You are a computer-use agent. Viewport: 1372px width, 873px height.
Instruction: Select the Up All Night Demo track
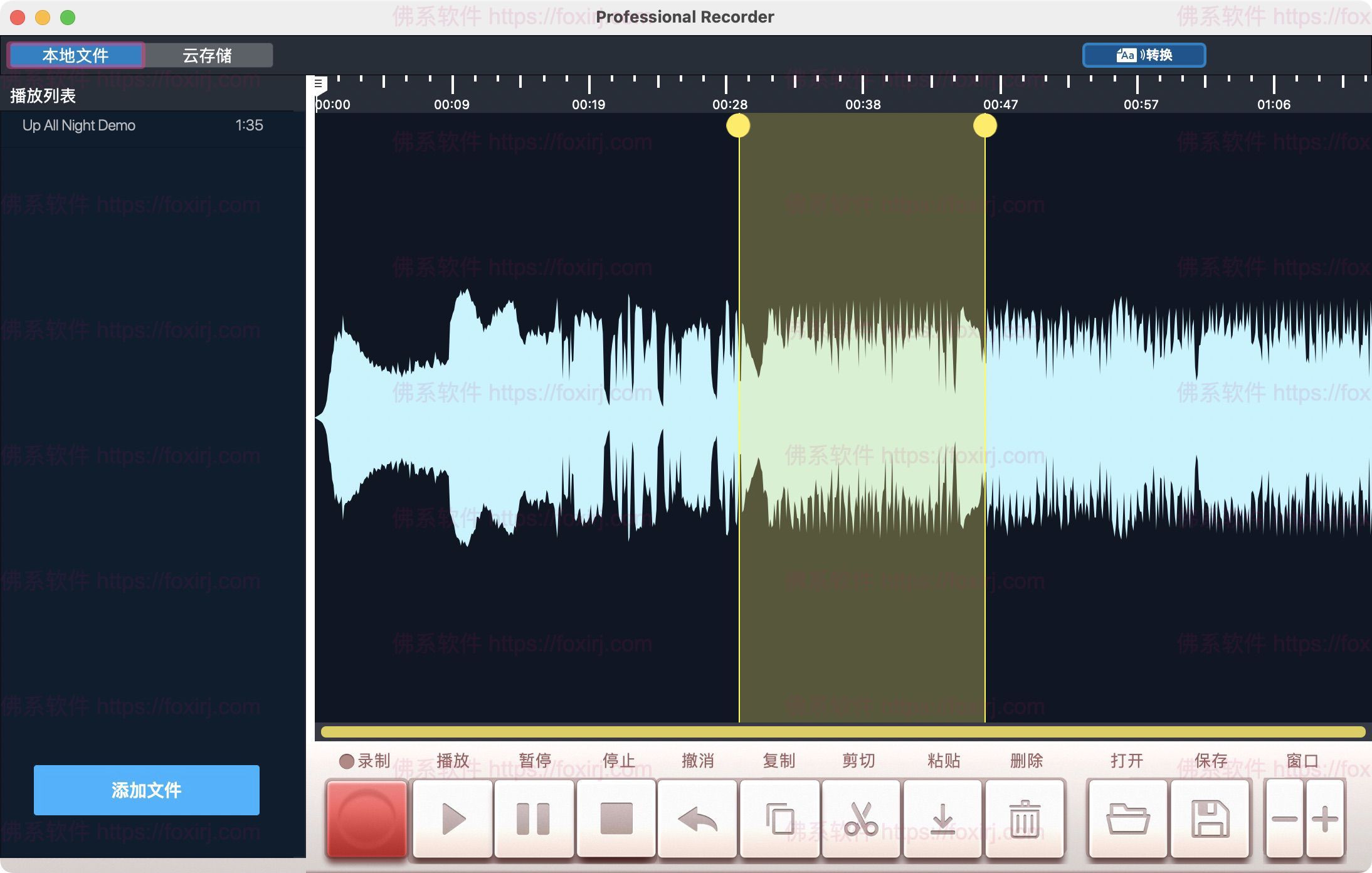(x=79, y=125)
